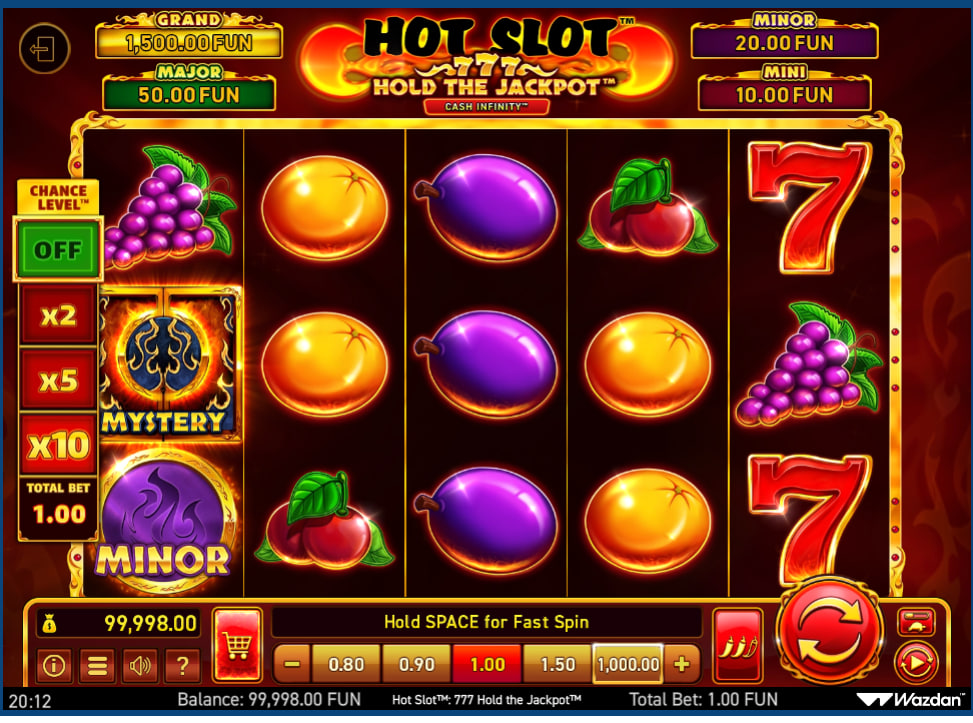
Task: Select the x2 chance level
Action: tap(58, 316)
